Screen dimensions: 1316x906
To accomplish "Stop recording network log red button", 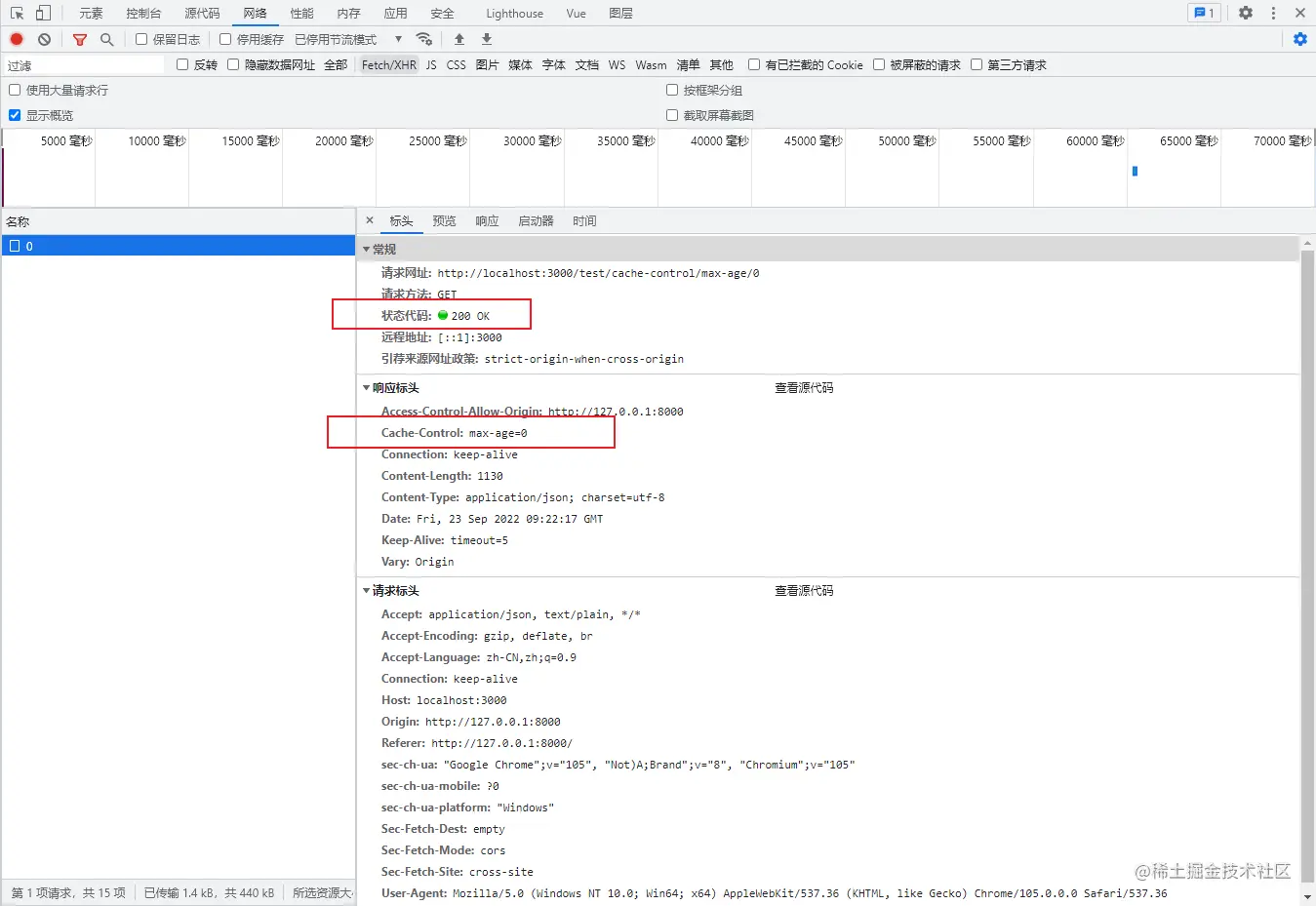I will pos(17,39).
